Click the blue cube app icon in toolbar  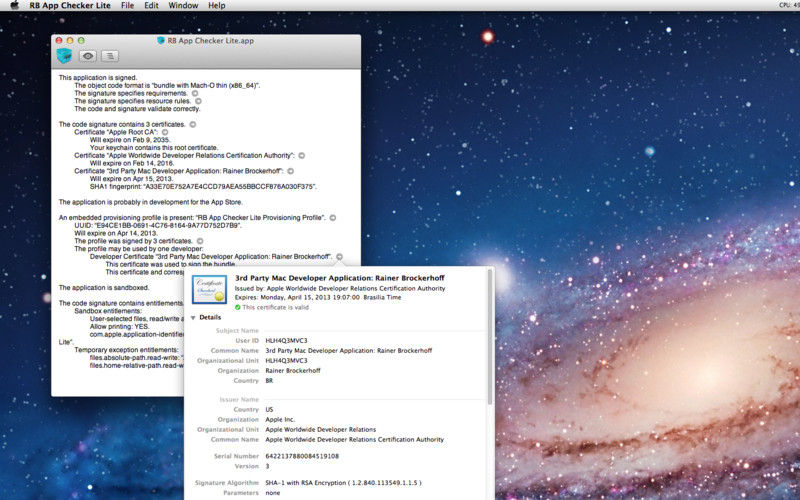pos(64,56)
